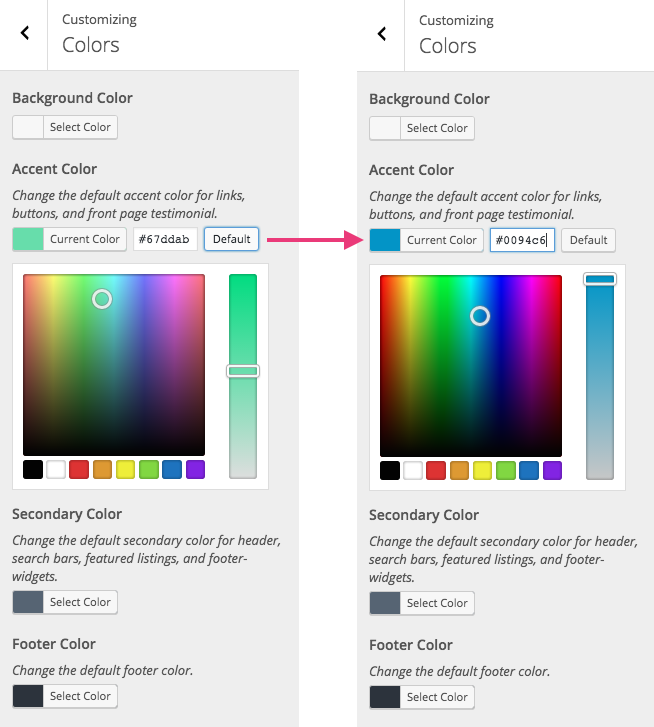Pick red palette swatch in left picker
This screenshot has width=654, height=727.
(79, 469)
